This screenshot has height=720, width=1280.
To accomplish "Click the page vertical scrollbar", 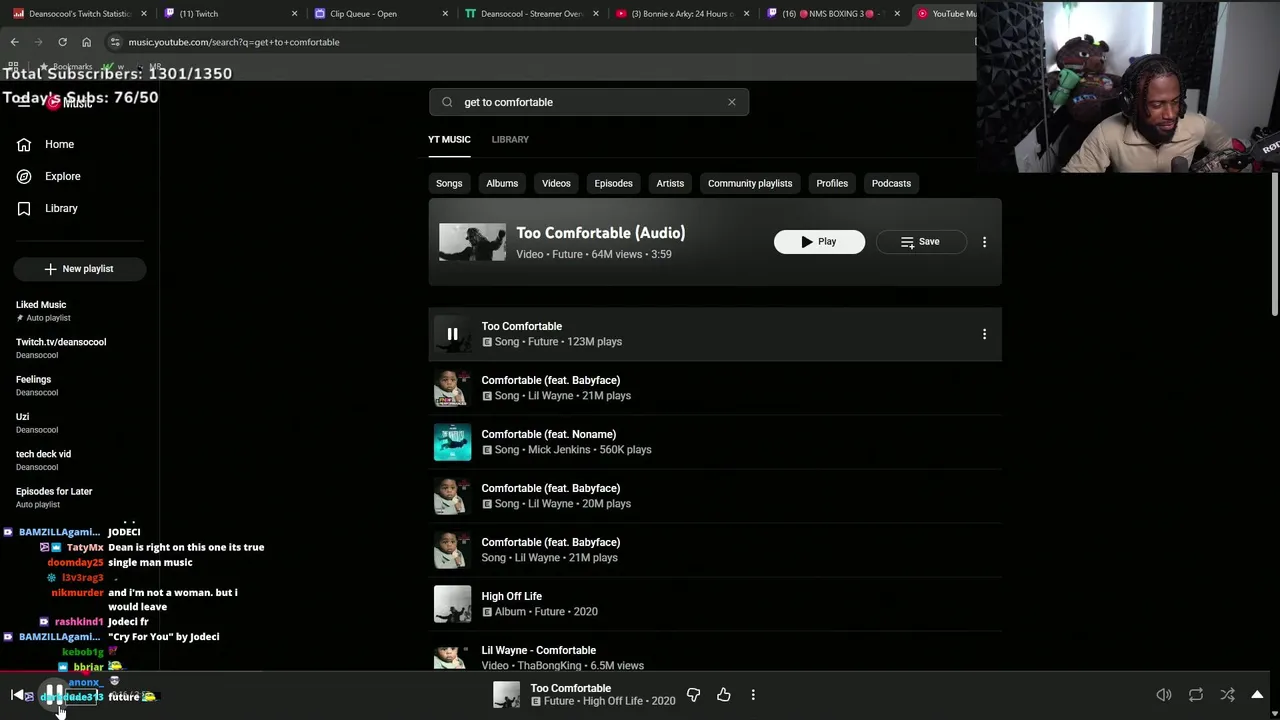I will pyautogui.click(x=1274, y=245).
